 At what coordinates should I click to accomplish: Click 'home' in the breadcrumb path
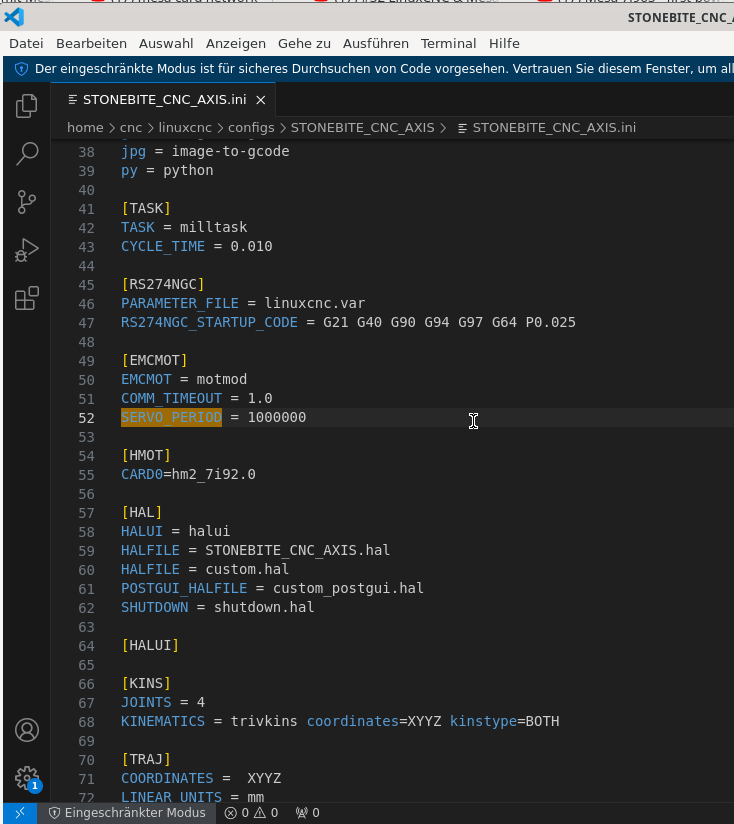point(85,128)
